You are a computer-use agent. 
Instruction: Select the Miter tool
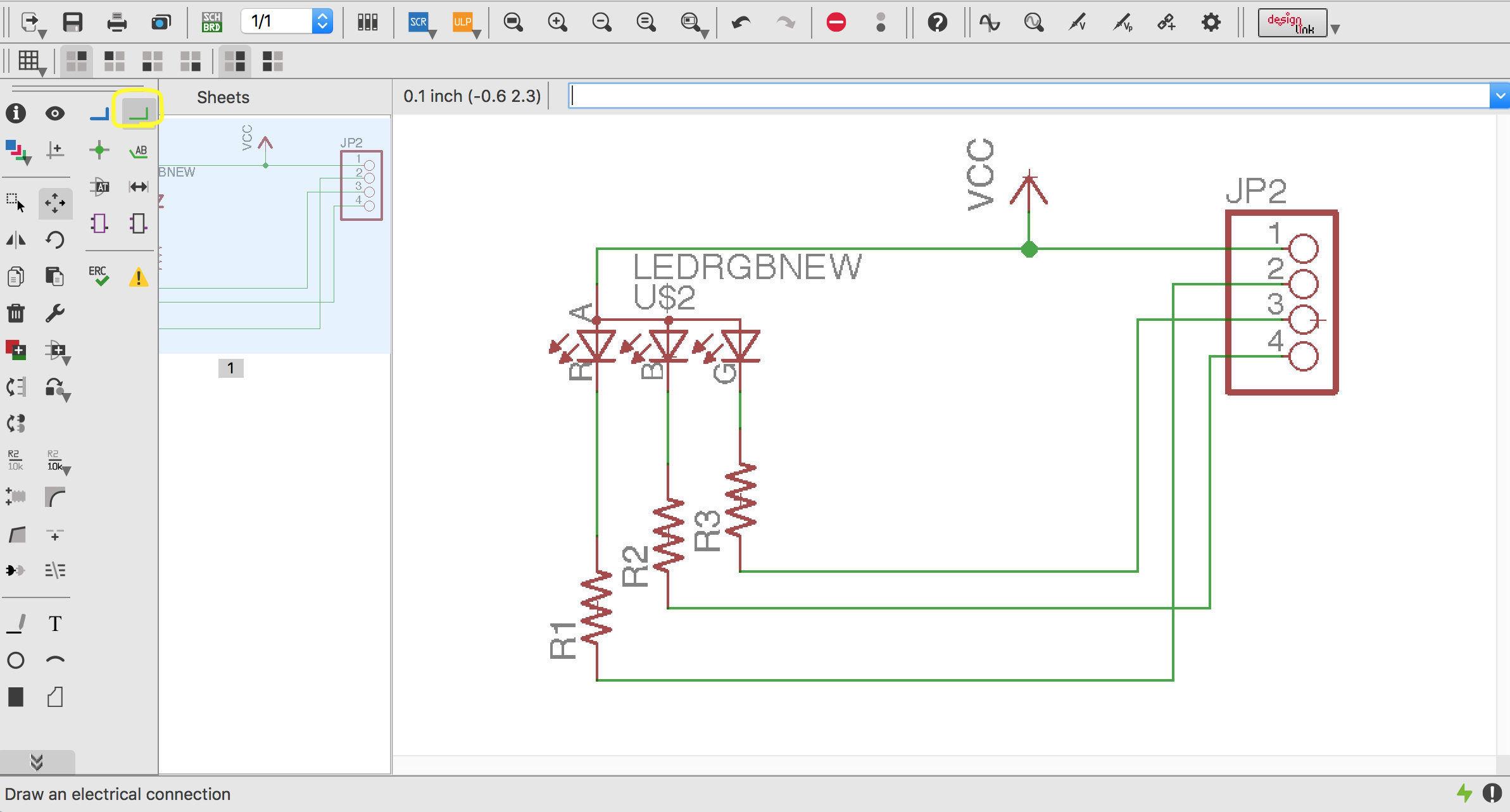point(55,497)
